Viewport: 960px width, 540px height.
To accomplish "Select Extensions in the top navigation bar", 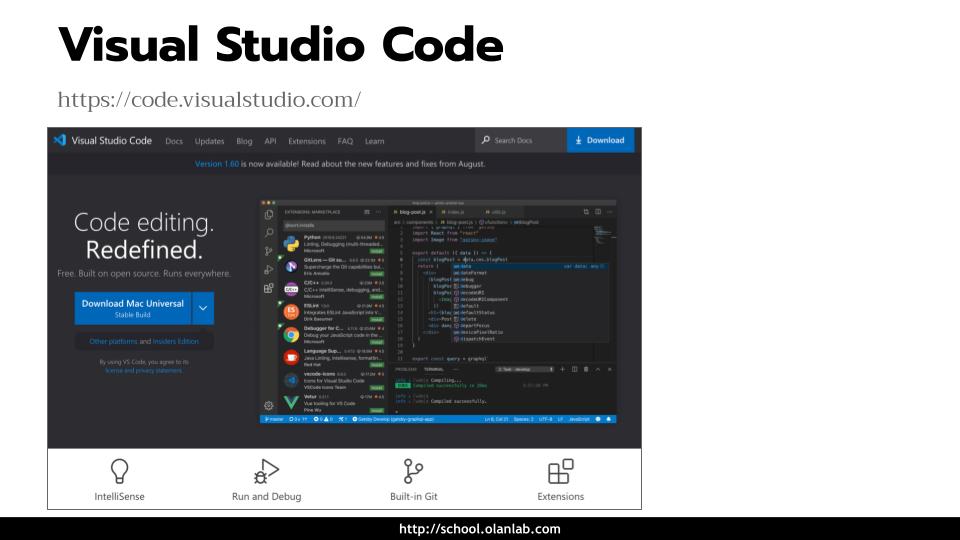I will pyautogui.click(x=307, y=141).
